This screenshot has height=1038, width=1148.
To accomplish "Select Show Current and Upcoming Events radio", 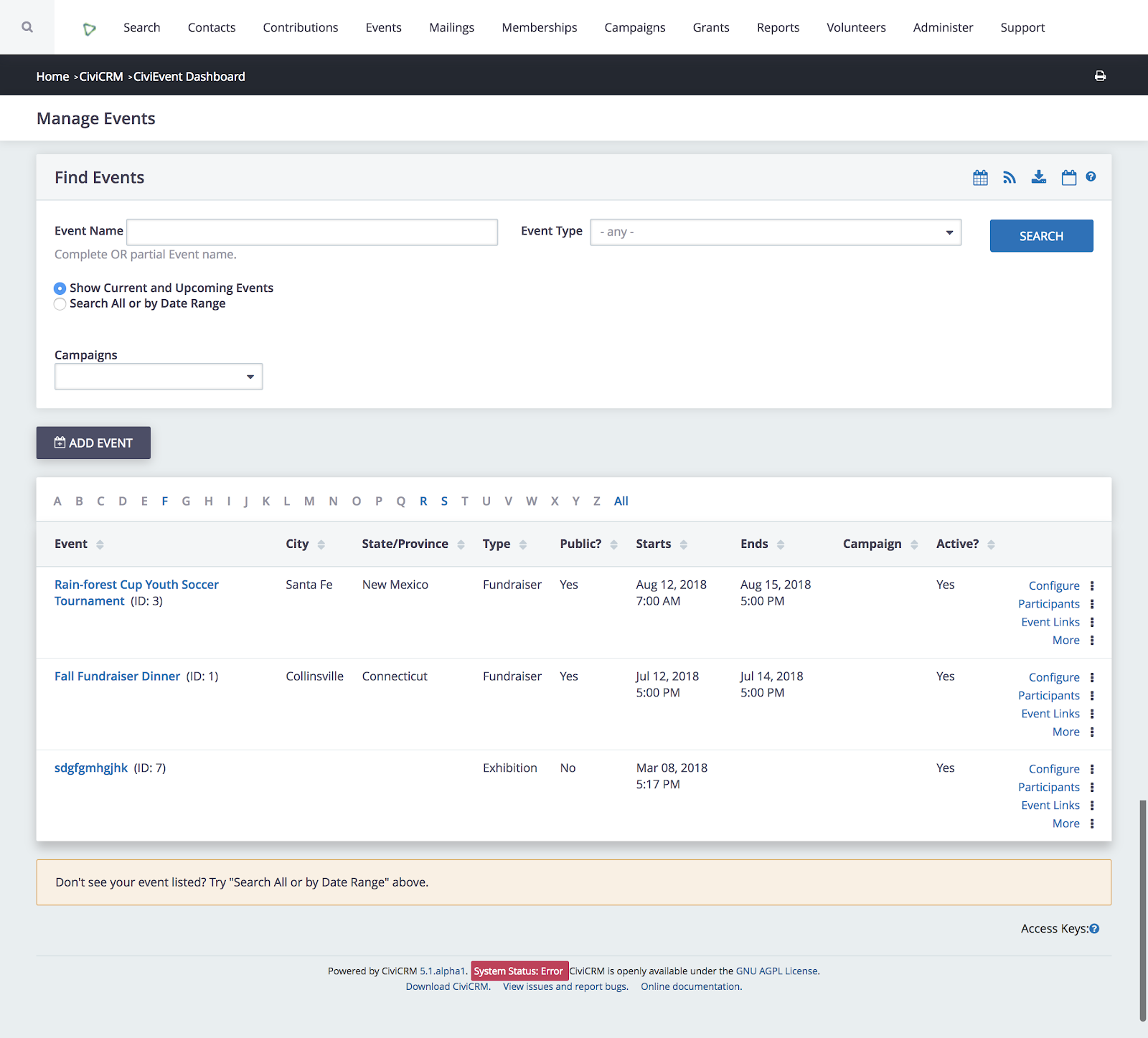I will 60,288.
